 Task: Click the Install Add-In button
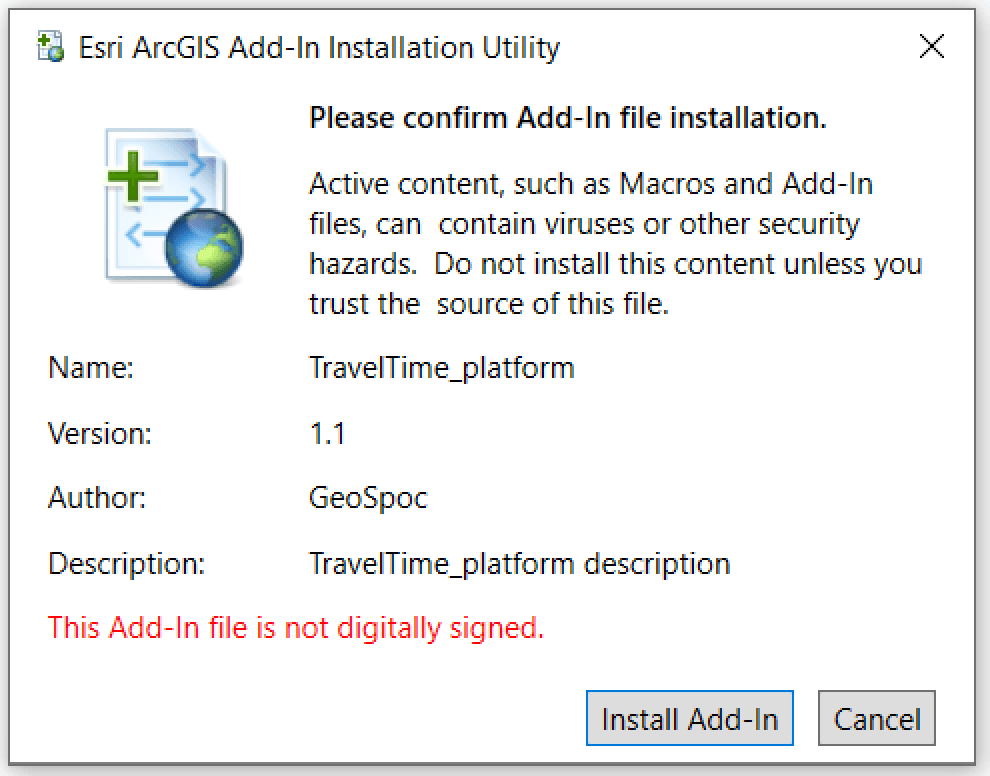(x=689, y=718)
